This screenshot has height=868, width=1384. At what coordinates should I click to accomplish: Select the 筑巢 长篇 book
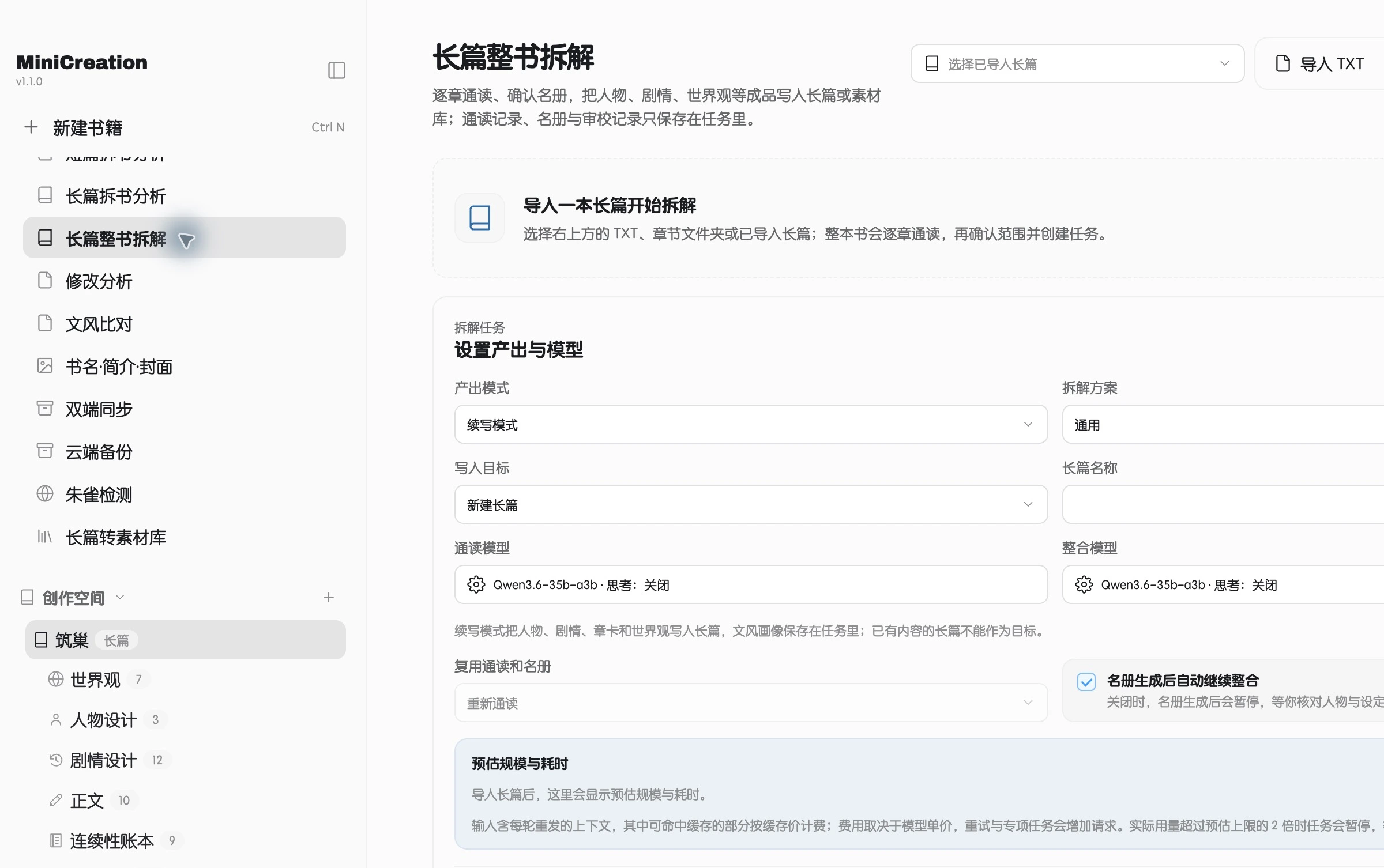pos(186,640)
